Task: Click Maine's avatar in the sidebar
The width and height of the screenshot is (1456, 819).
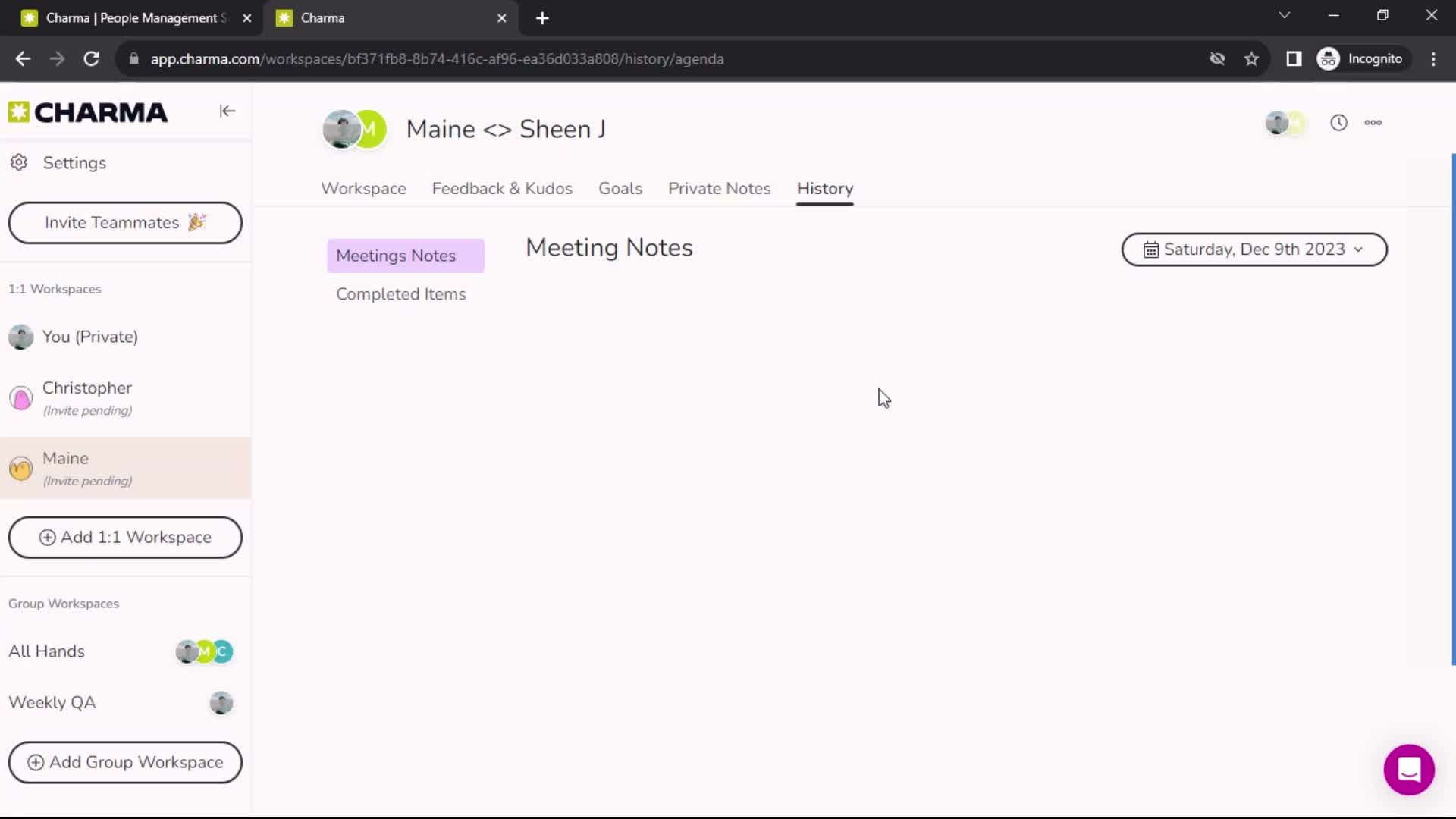Action: click(x=21, y=469)
